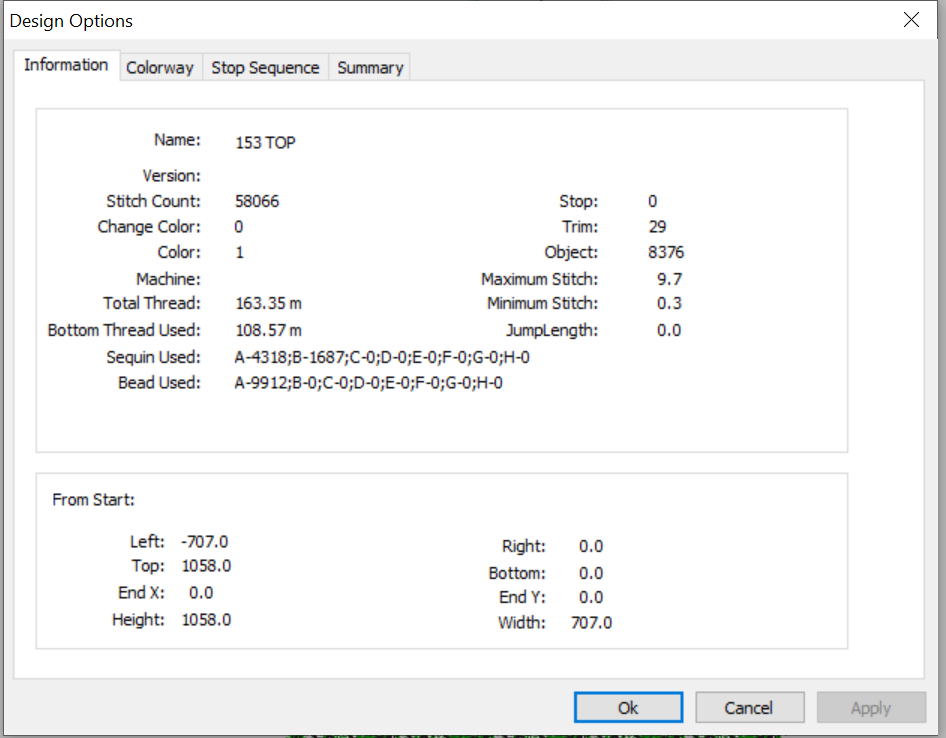The height and width of the screenshot is (738, 946).
Task: Click the Sequin Used value starting A-4318
Action: [382, 357]
